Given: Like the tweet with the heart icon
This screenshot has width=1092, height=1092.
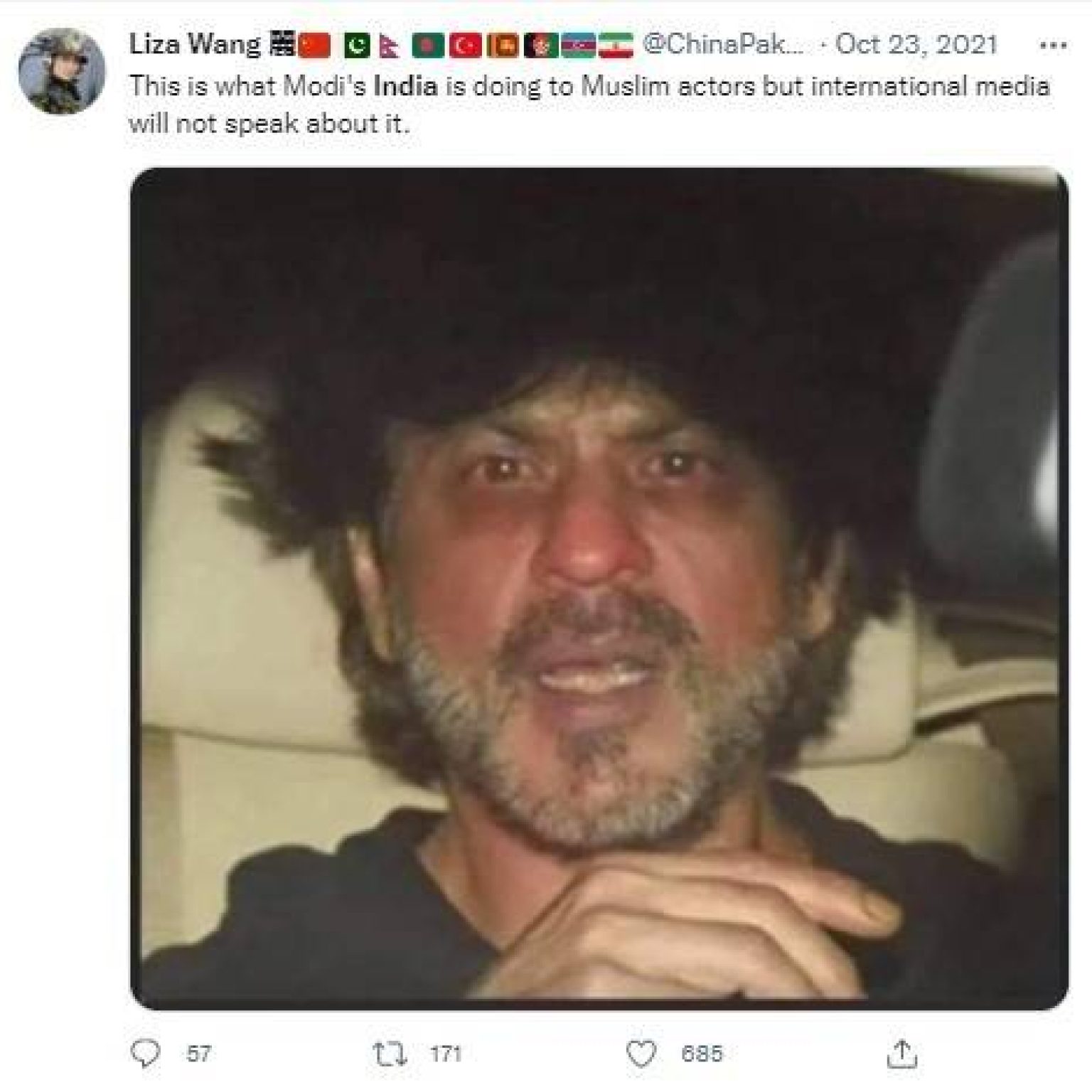Looking at the screenshot, I should pyautogui.click(x=641, y=1053).
